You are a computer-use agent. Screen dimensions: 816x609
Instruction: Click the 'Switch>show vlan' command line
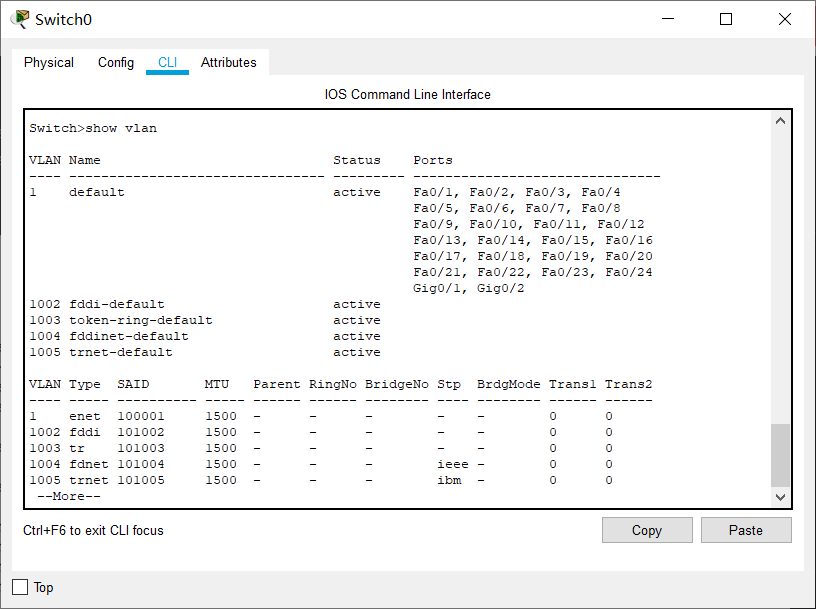tap(93, 128)
